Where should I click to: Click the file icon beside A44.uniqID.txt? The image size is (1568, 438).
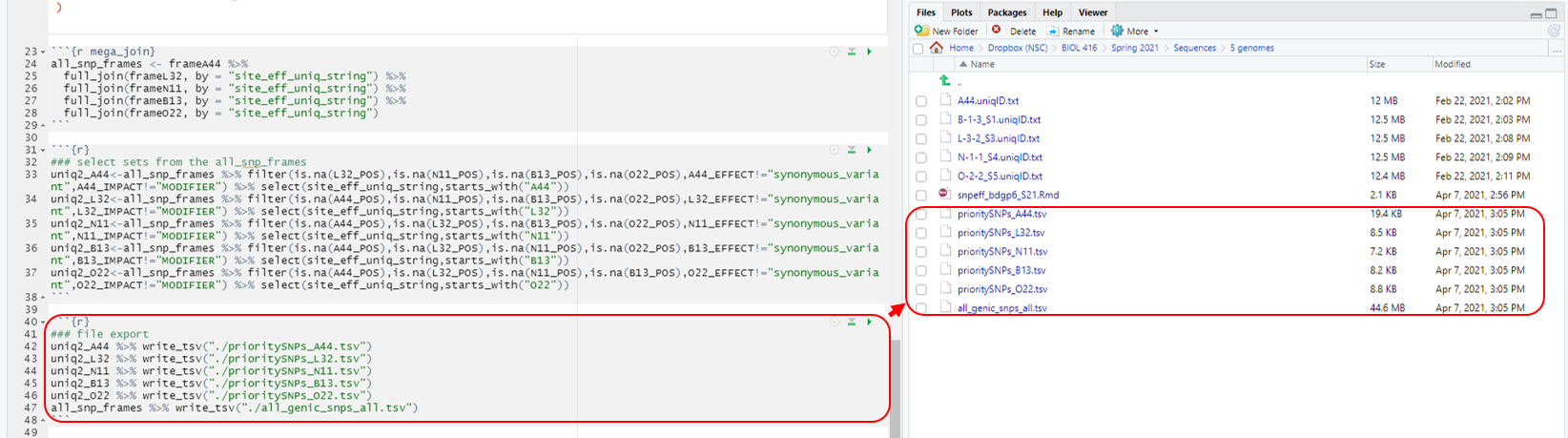945,100
